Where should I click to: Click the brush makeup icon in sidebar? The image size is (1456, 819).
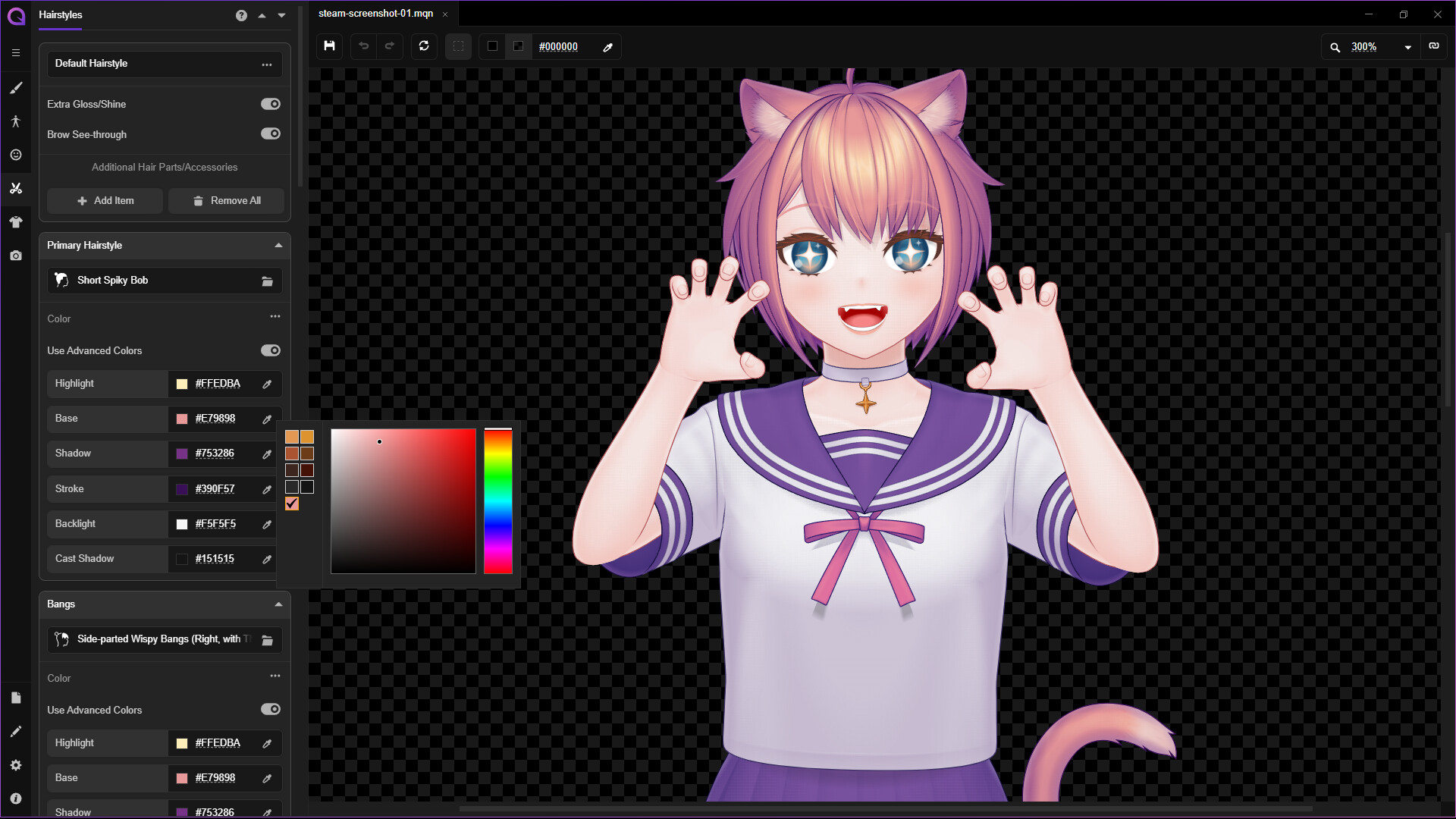pyautogui.click(x=16, y=88)
